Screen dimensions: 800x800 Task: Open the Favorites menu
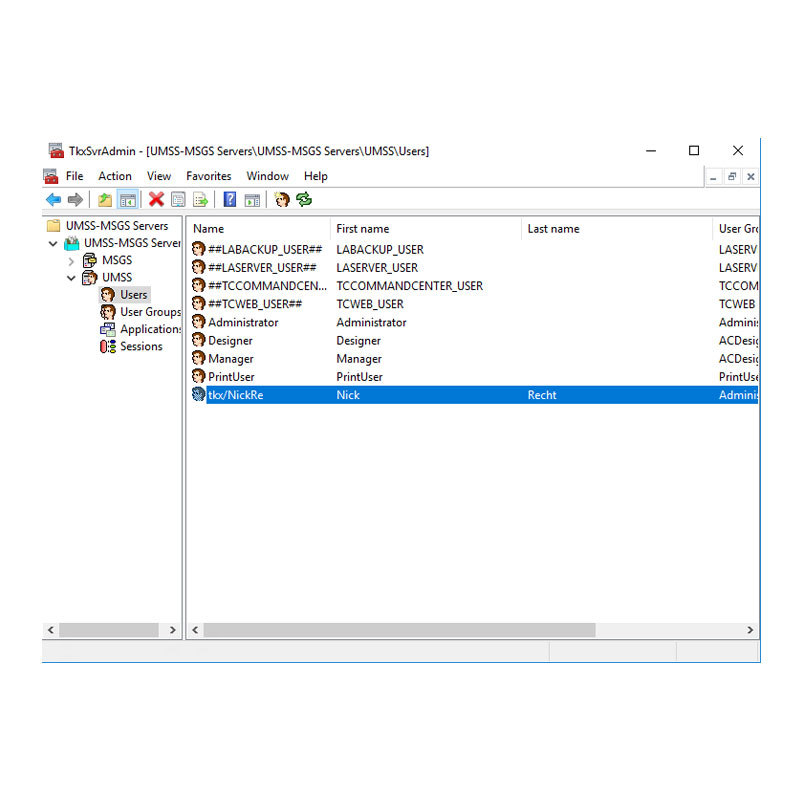pos(209,176)
